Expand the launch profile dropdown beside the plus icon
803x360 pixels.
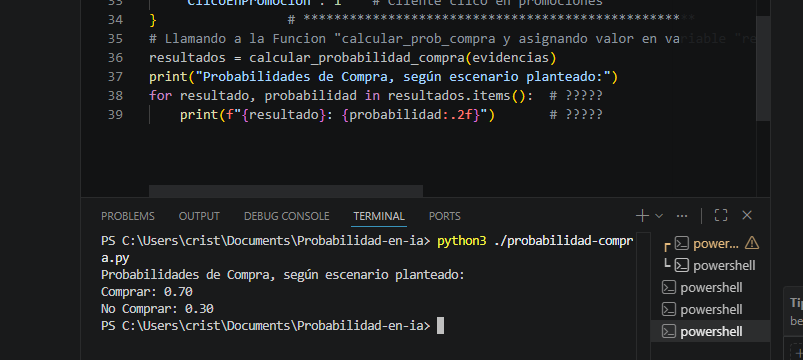[659, 216]
